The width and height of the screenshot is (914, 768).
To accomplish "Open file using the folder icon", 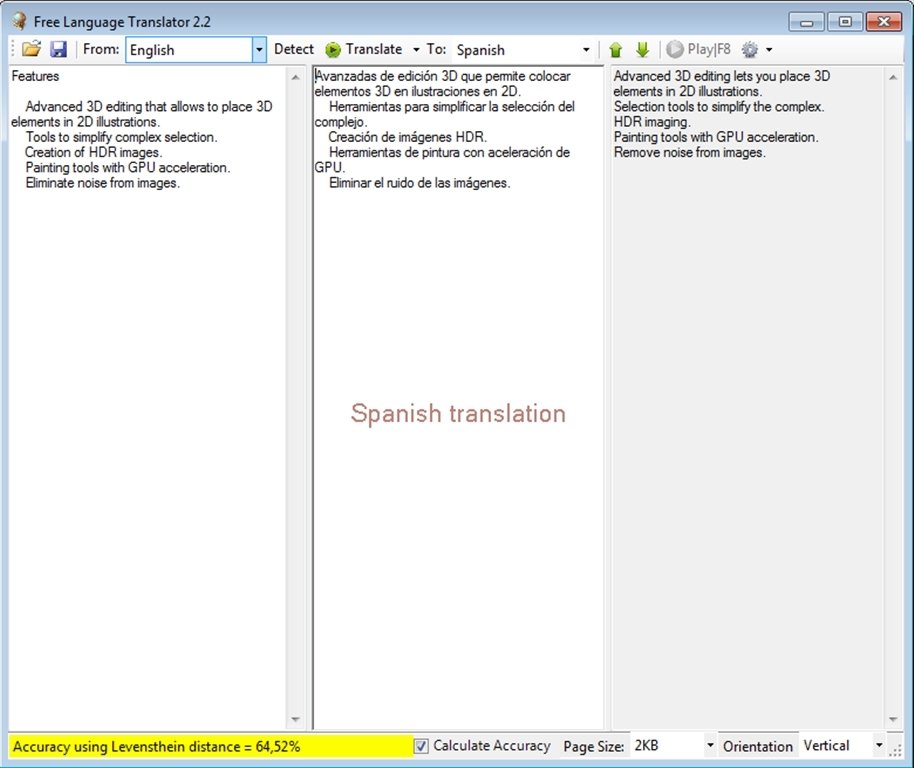I will (x=31, y=49).
